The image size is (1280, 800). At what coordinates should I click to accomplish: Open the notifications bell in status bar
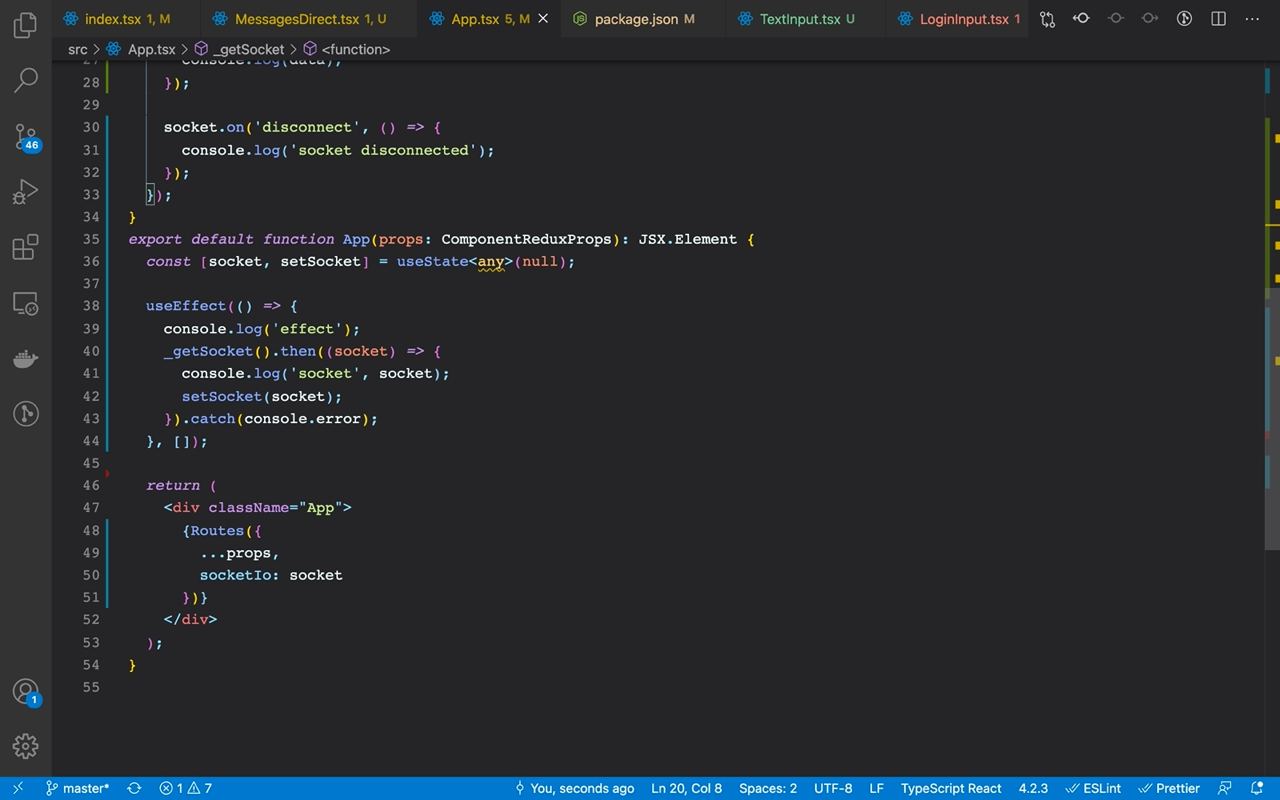click(1257, 788)
